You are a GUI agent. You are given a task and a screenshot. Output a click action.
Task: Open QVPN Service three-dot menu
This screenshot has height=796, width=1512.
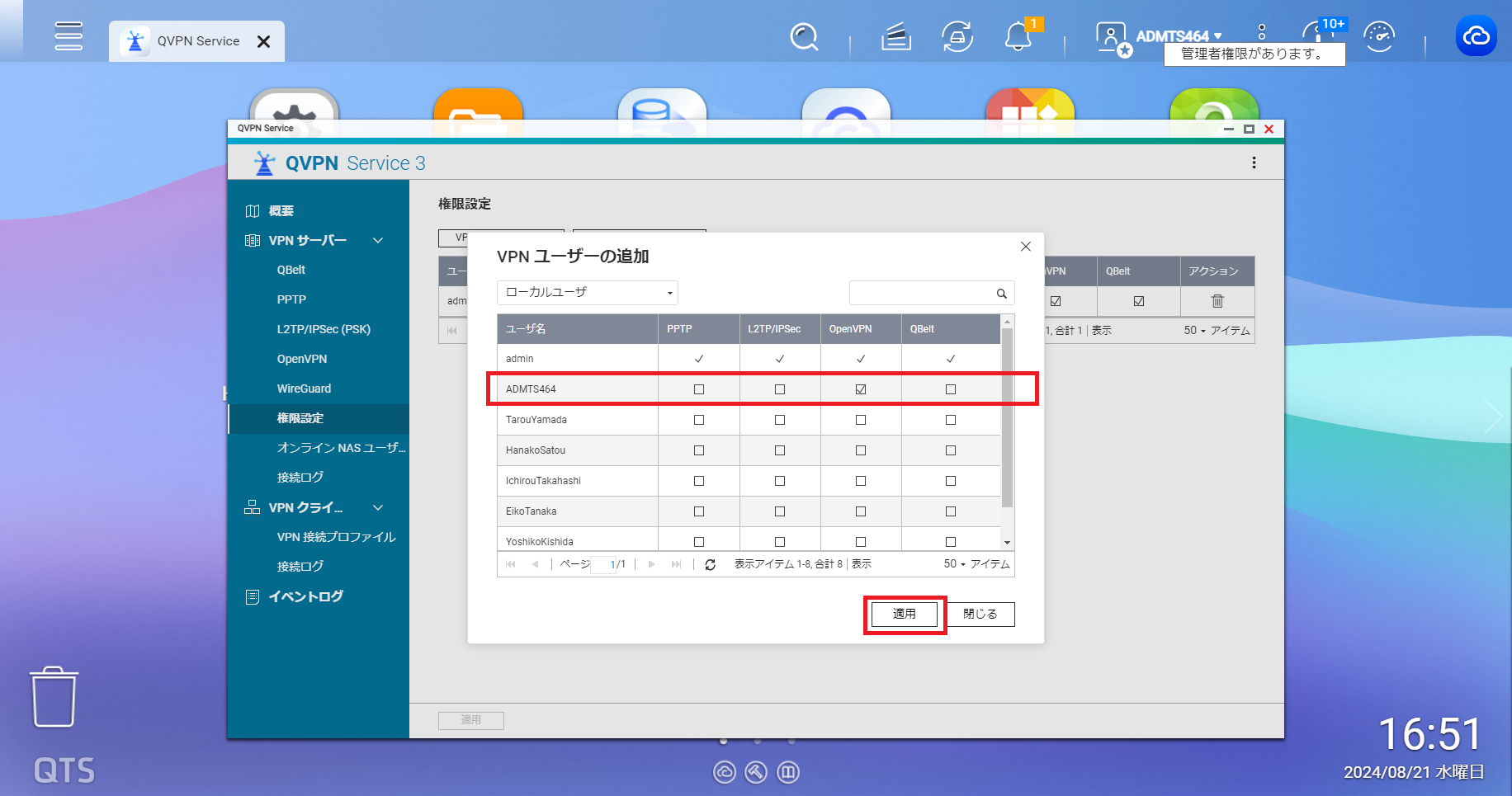click(x=1254, y=162)
